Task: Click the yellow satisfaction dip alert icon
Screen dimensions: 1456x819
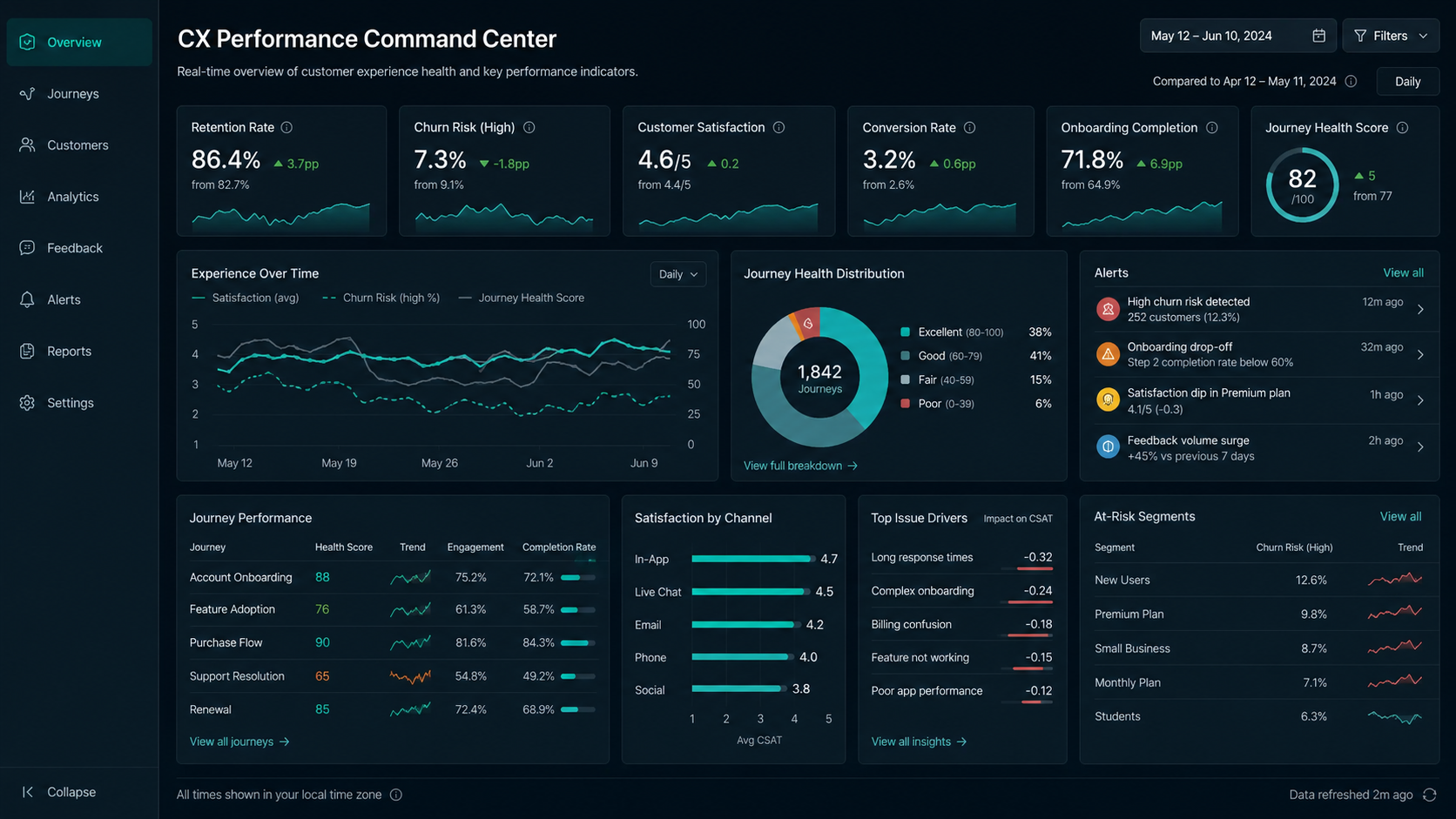Action: 1108,400
